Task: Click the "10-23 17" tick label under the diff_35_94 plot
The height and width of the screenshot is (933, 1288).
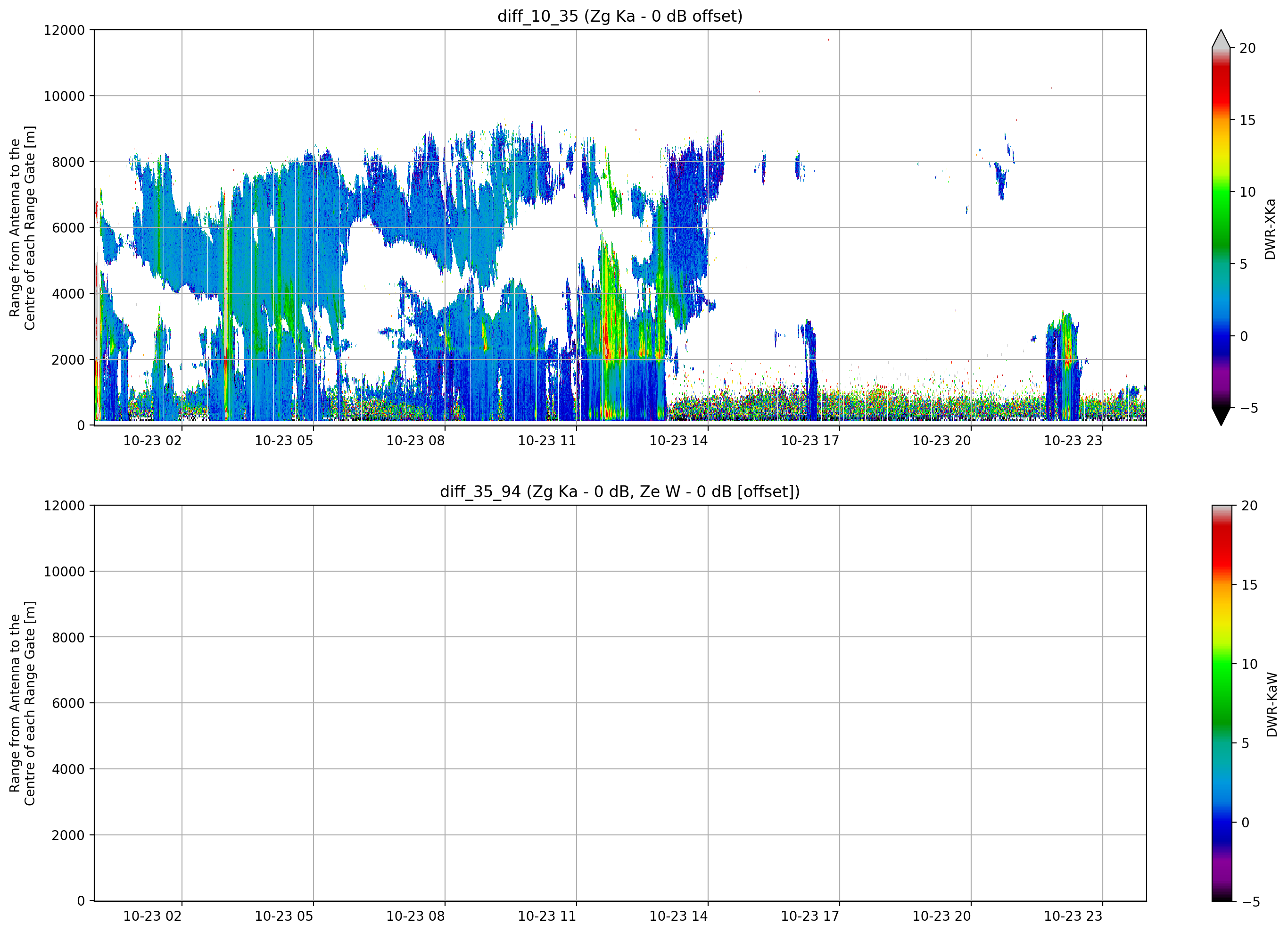Action: 810,916
